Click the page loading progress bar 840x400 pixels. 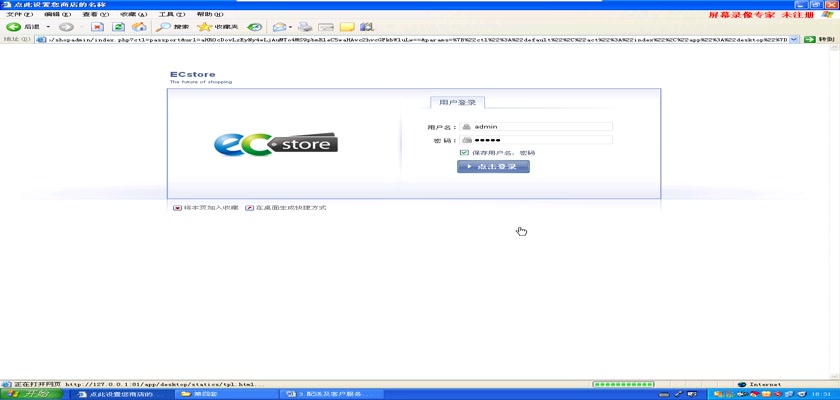622,384
